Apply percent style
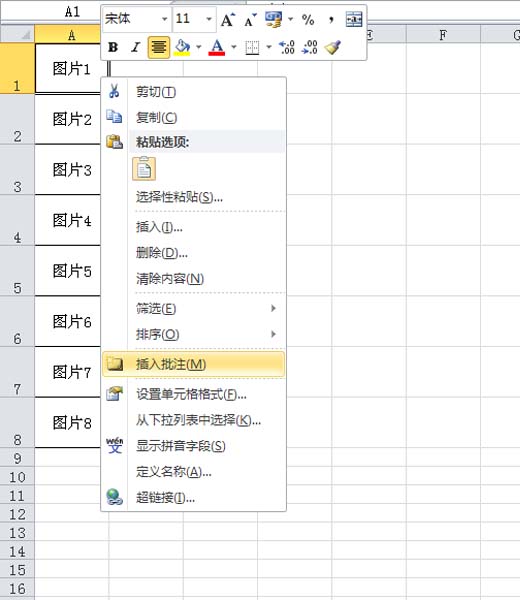The image size is (520, 600). [308, 19]
